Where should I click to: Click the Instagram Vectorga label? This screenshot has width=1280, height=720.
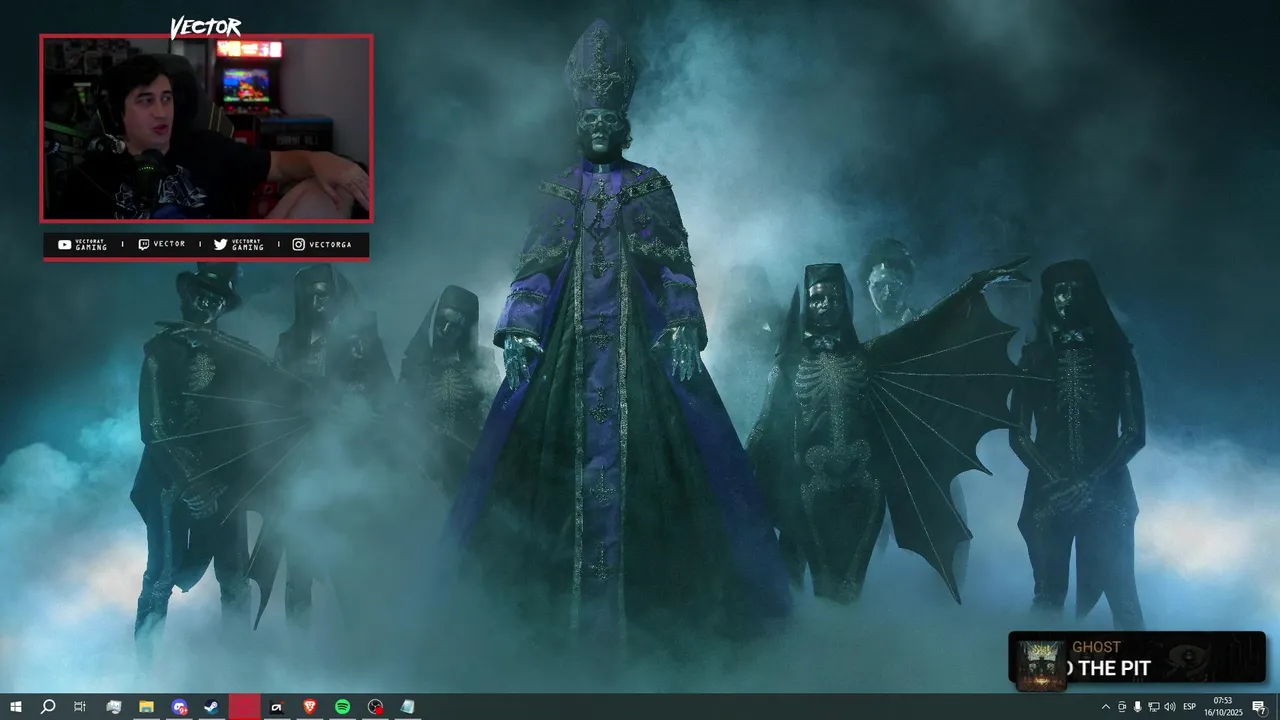(x=321, y=244)
